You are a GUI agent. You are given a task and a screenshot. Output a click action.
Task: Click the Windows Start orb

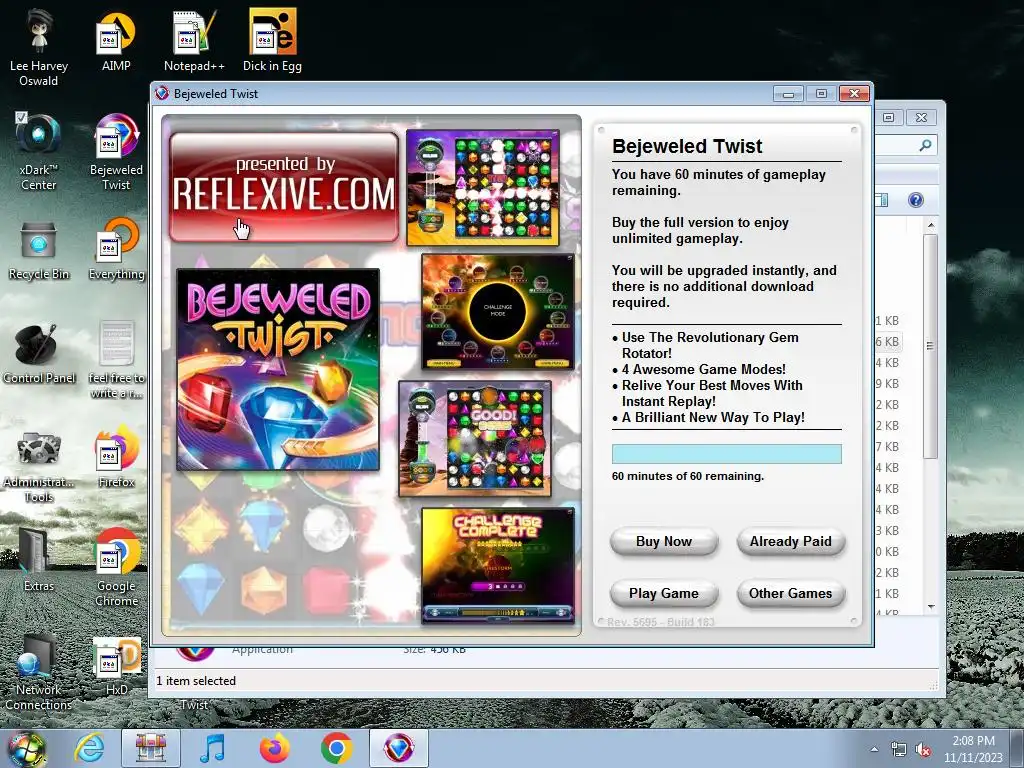26,749
